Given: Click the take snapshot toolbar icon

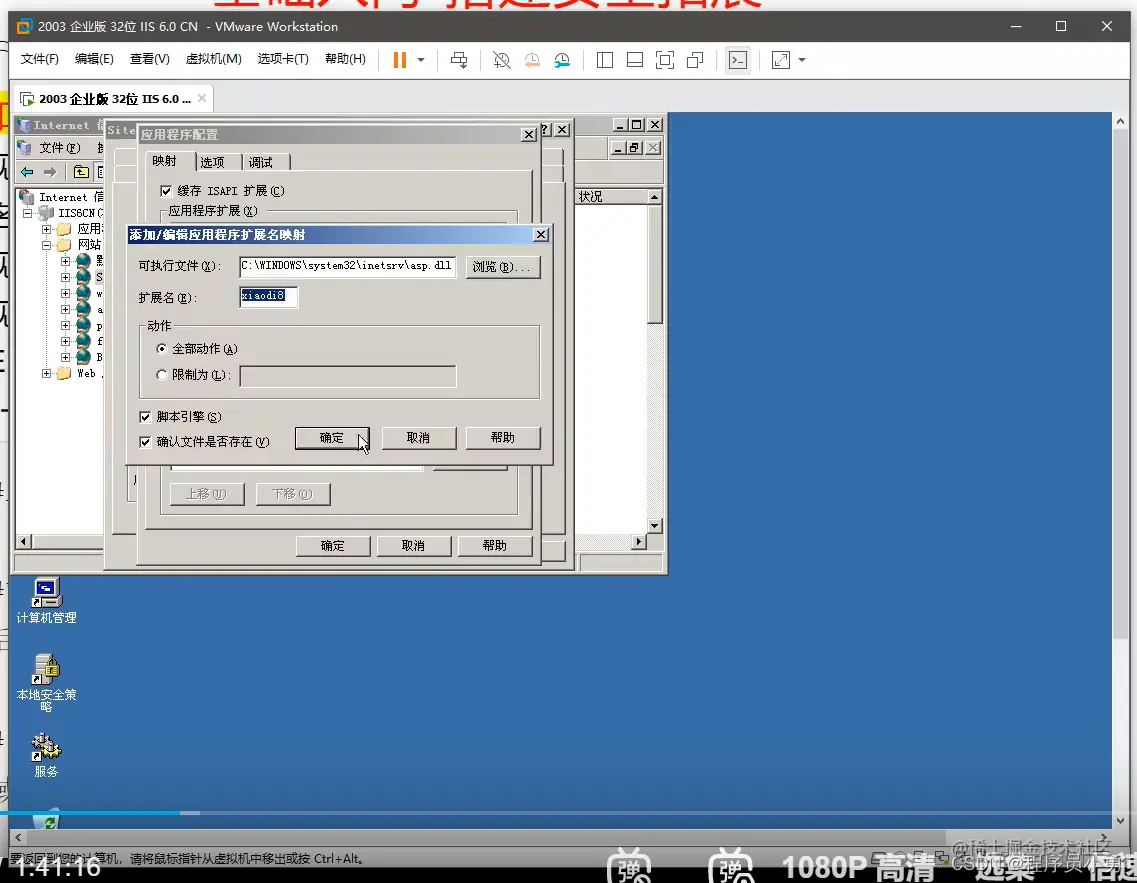Looking at the screenshot, I should coord(501,60).
